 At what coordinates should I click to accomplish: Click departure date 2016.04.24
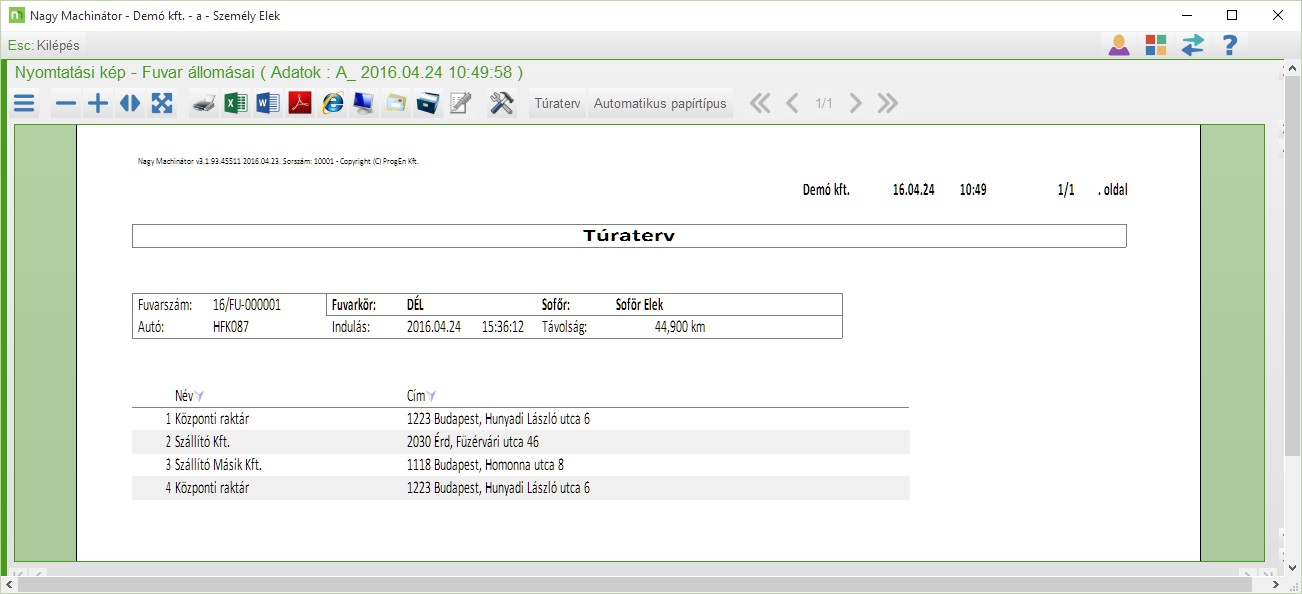pyautogui.click(x=434, y=327)
